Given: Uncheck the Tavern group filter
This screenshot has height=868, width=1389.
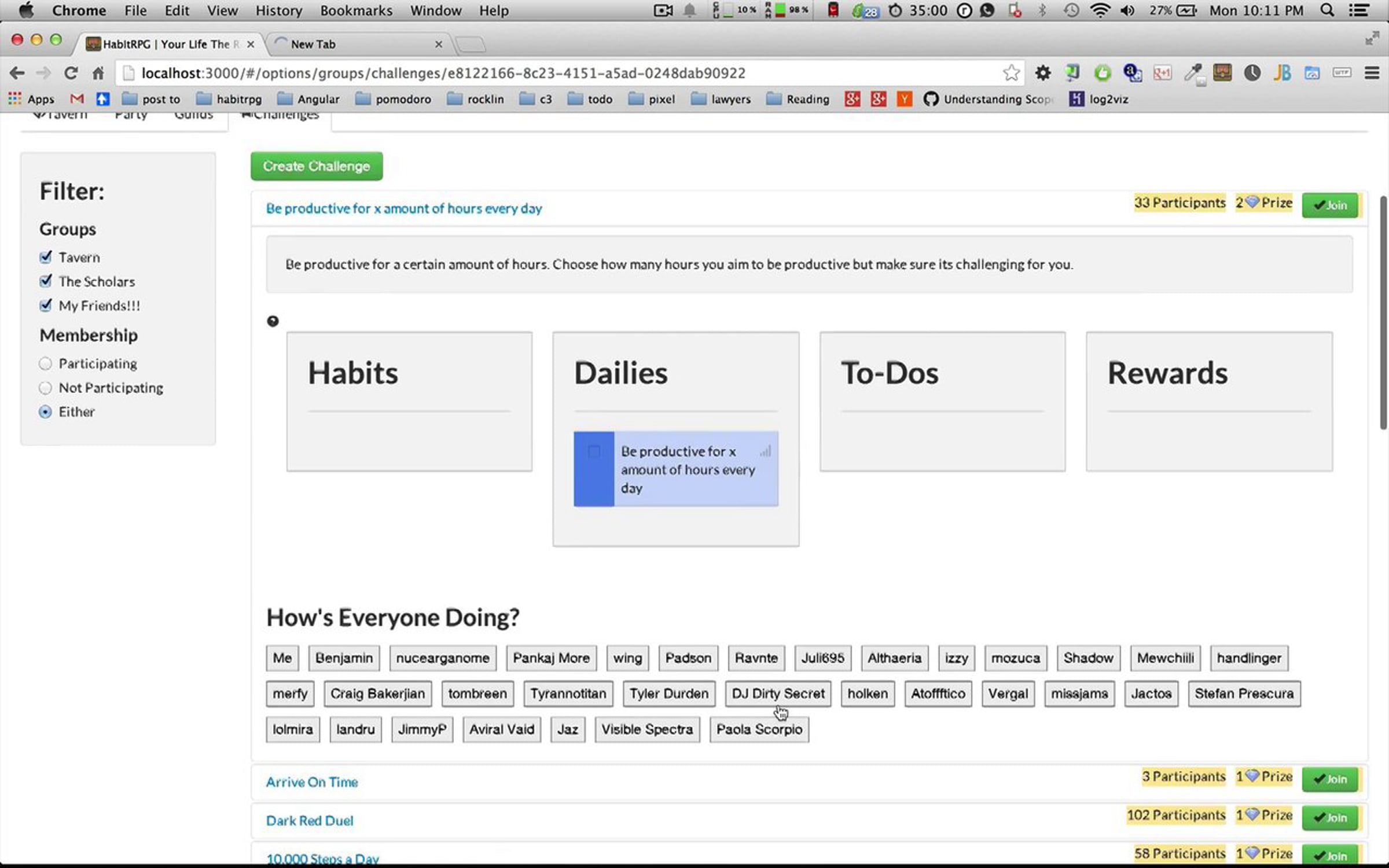Looking at the screenshot, I should 45,257.
